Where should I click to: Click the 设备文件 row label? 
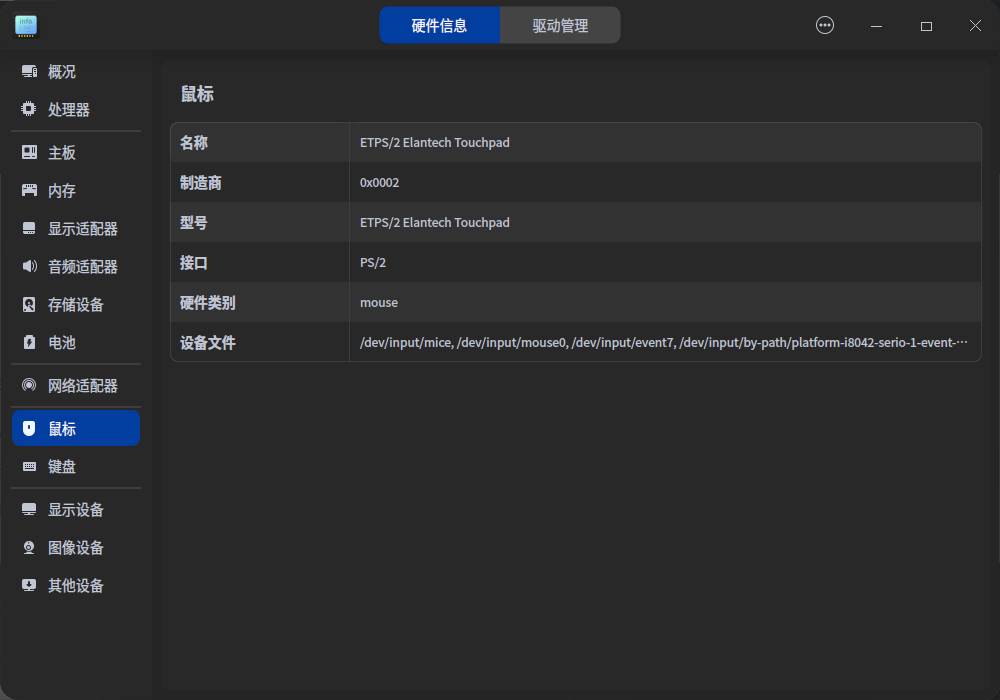coord(208,343)
